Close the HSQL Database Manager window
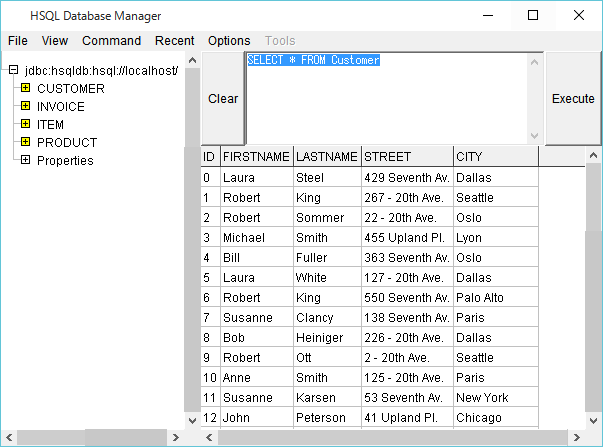 coord(578,15)
